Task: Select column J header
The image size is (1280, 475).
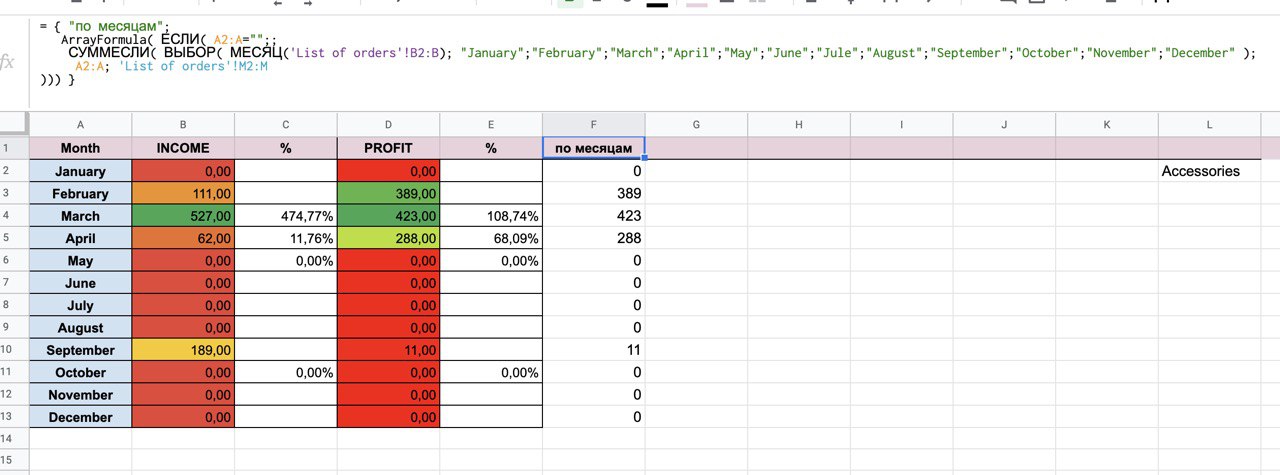Action: (x=1004, y=124)
